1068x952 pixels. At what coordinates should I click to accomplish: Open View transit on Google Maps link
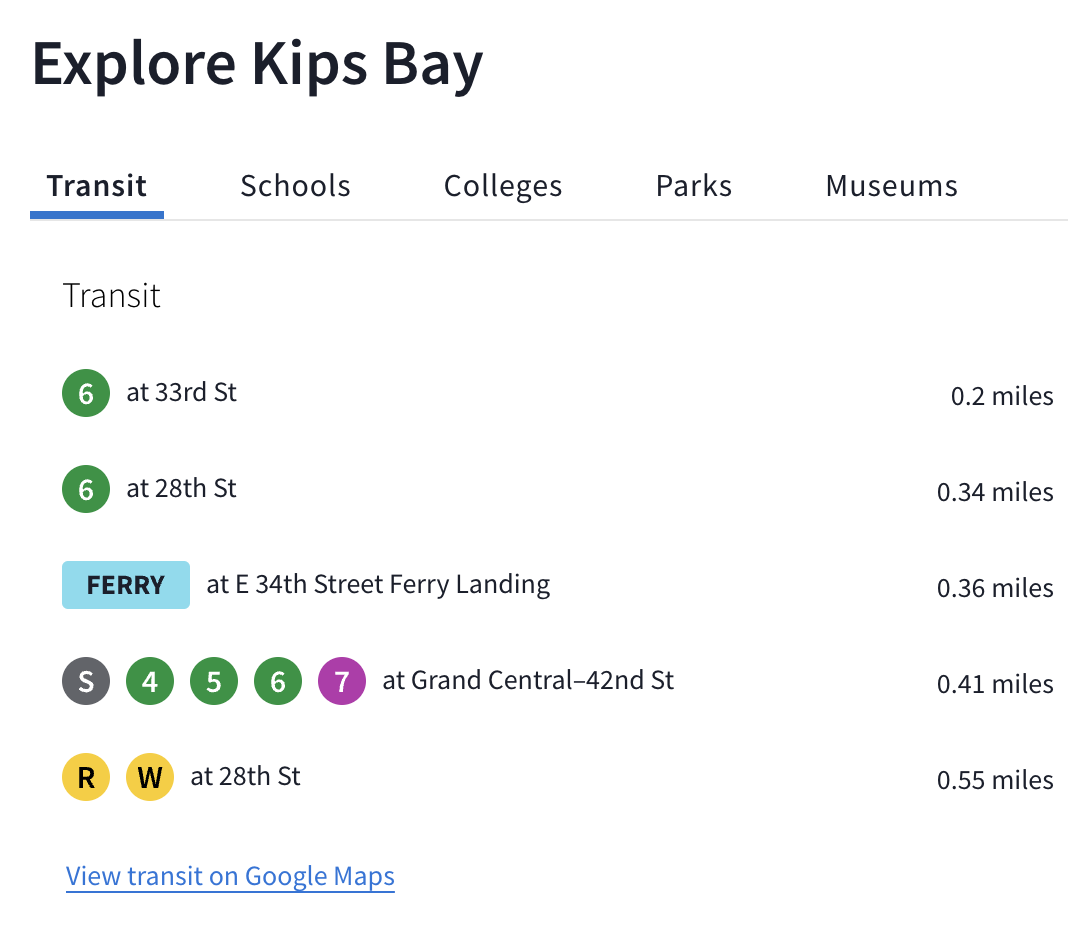click(230, 876)
